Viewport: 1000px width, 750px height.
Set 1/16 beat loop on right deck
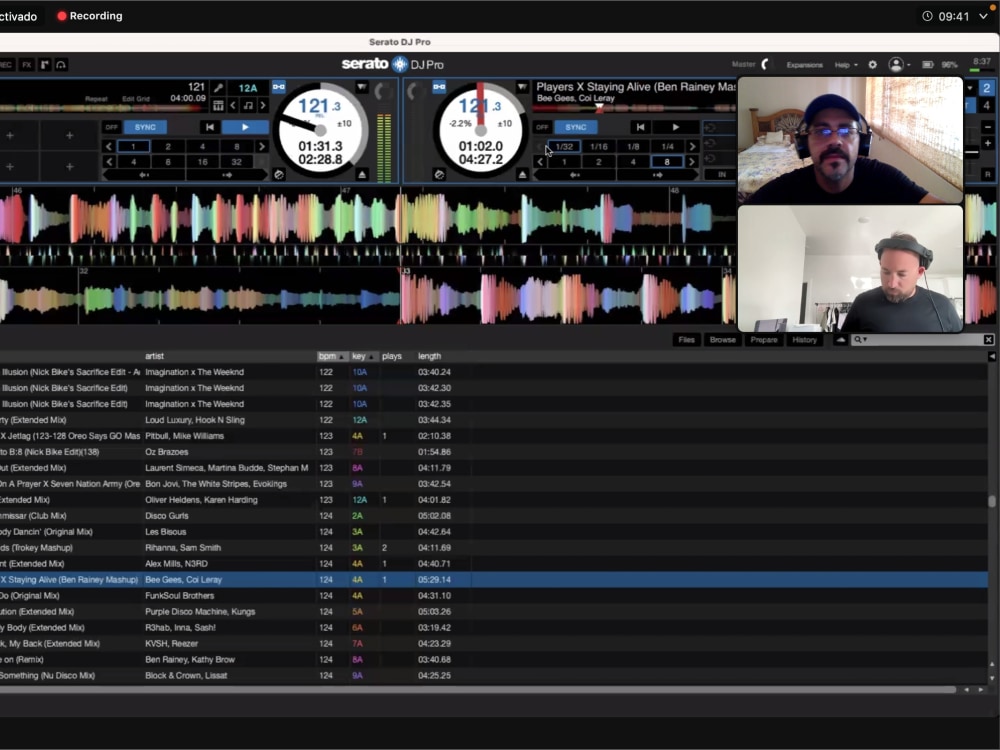click(x=598, y=147)
